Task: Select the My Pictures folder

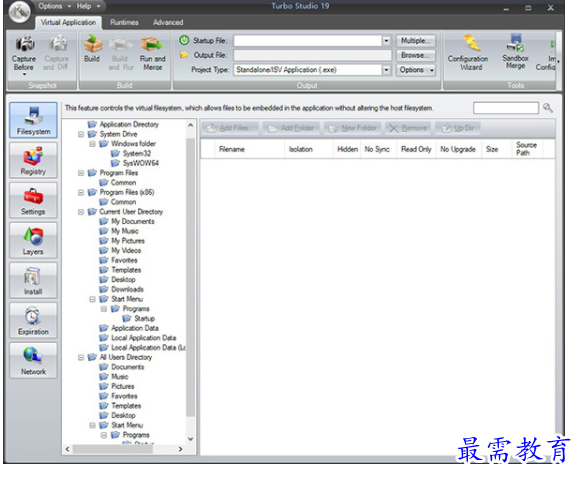Action: point(128,241)
